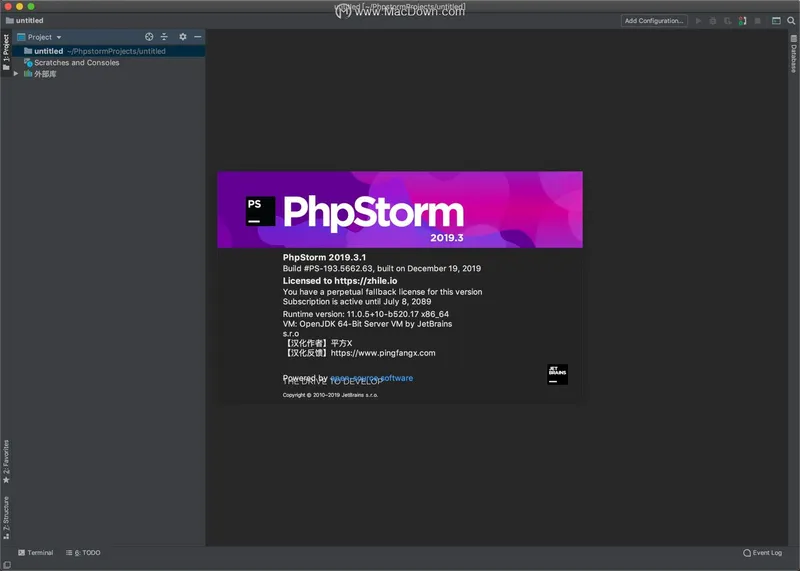Click the PhpStorm 2019.3.1 version heading
Screen dimensions: 800x571
[x=324, y=257]
